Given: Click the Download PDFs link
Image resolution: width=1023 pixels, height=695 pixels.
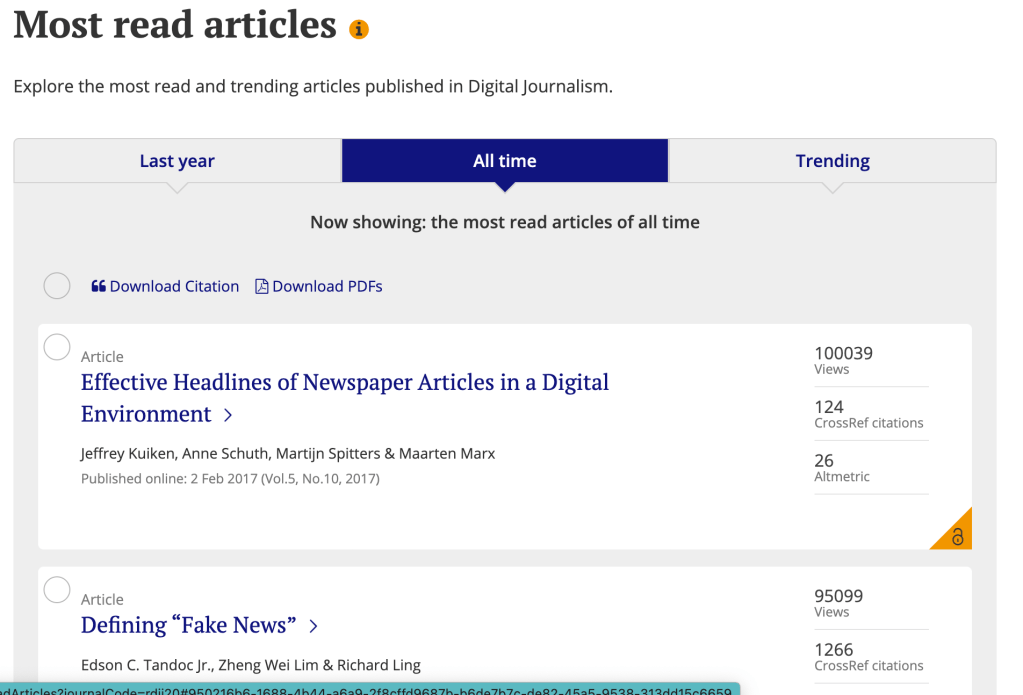Looking at the screenshot, I should click(327, 287).
